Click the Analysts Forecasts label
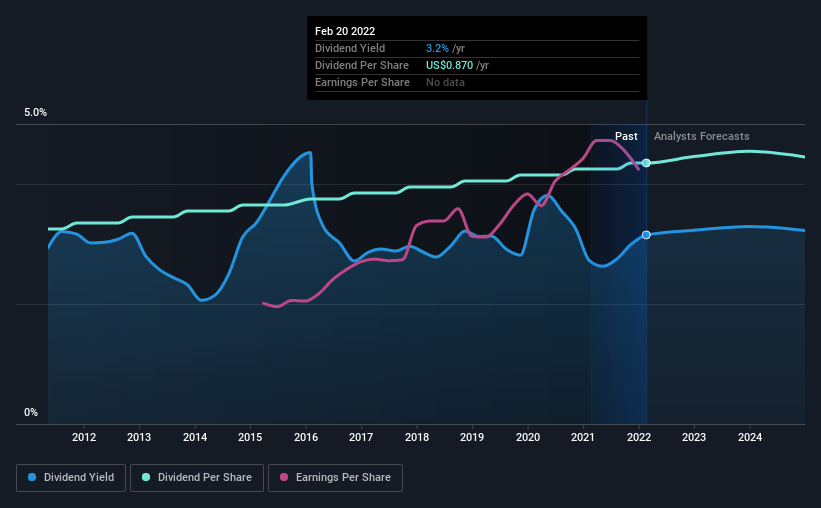The width and height of the screenshot is (821, 508). (702, 136)
